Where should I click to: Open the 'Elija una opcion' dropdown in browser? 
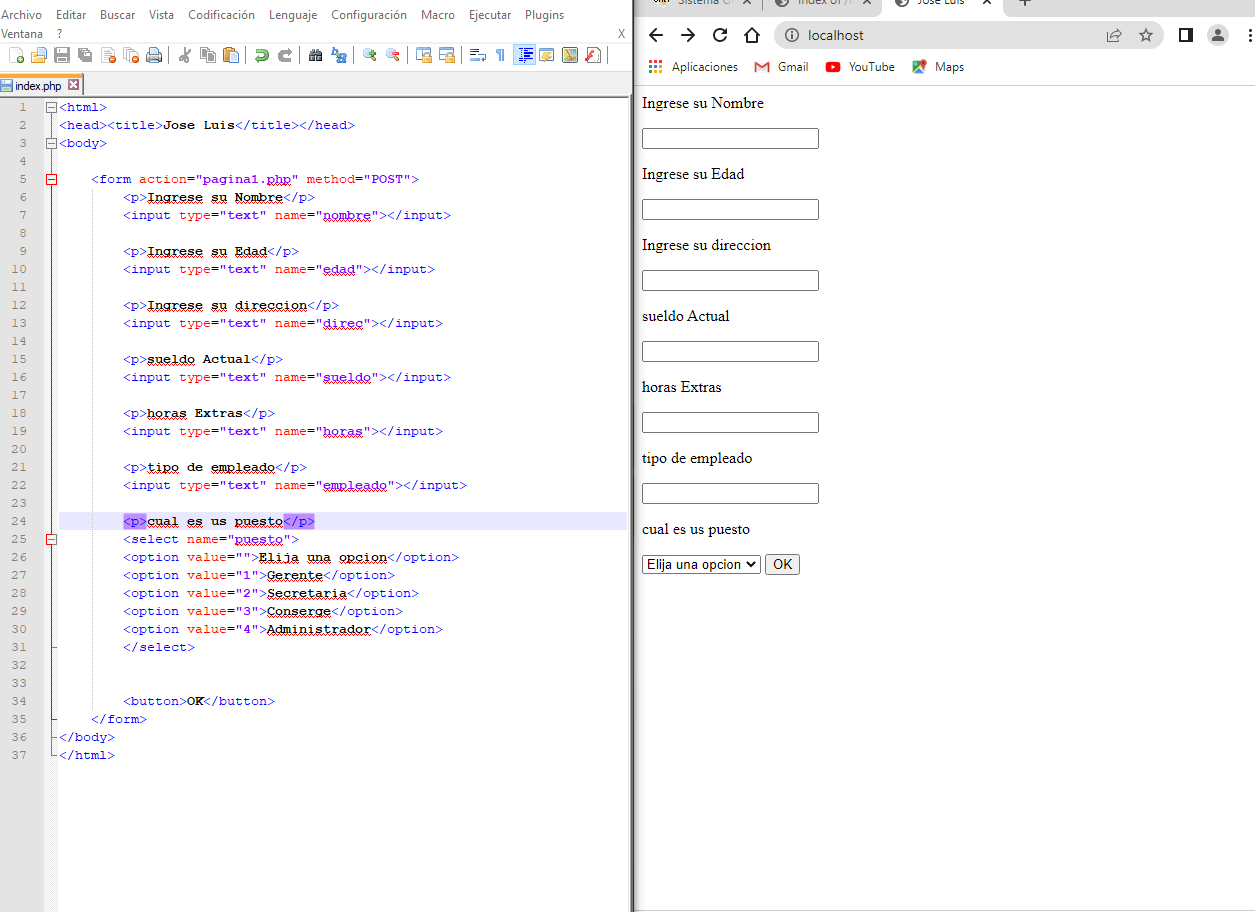pos(701,564)
